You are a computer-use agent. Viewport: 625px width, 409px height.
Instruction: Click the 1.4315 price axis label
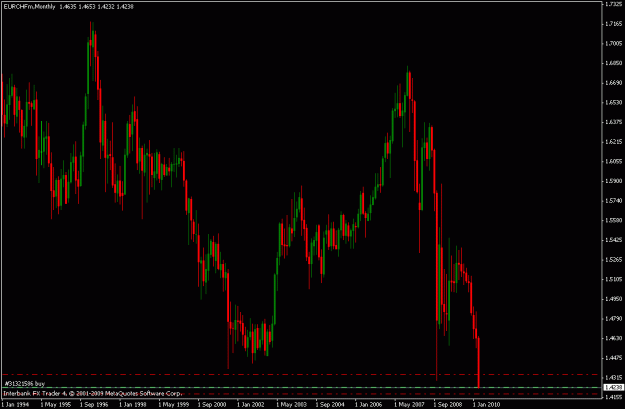(614, 378)
